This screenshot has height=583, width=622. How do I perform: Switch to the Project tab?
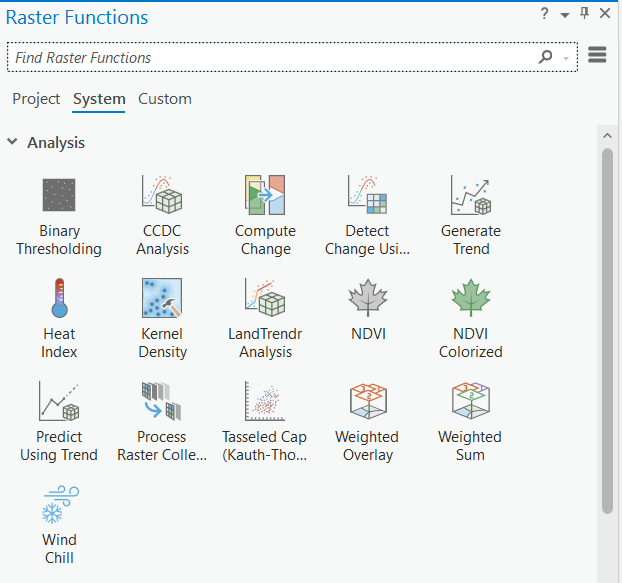click(36, 99)
